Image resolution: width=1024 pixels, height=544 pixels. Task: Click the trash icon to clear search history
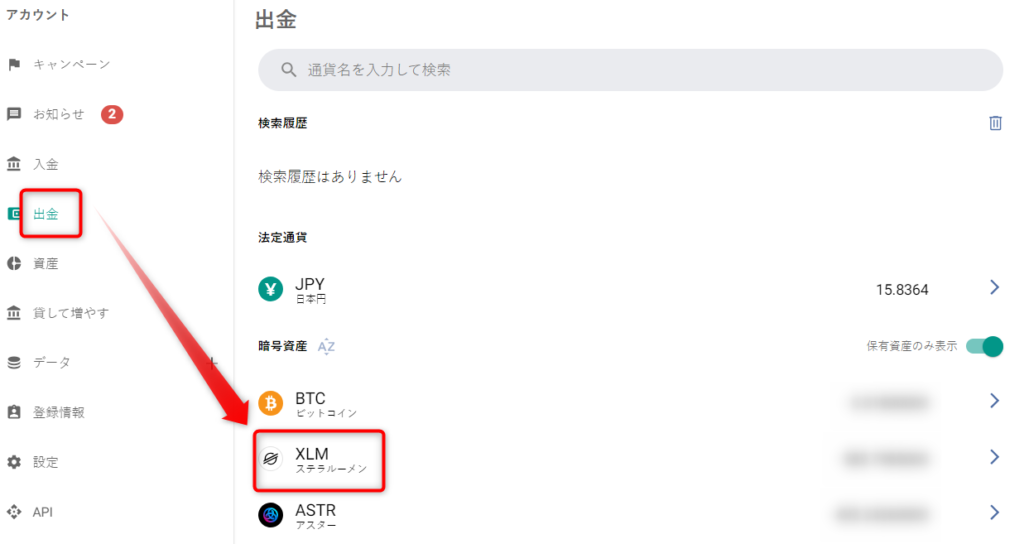[995, 123]
